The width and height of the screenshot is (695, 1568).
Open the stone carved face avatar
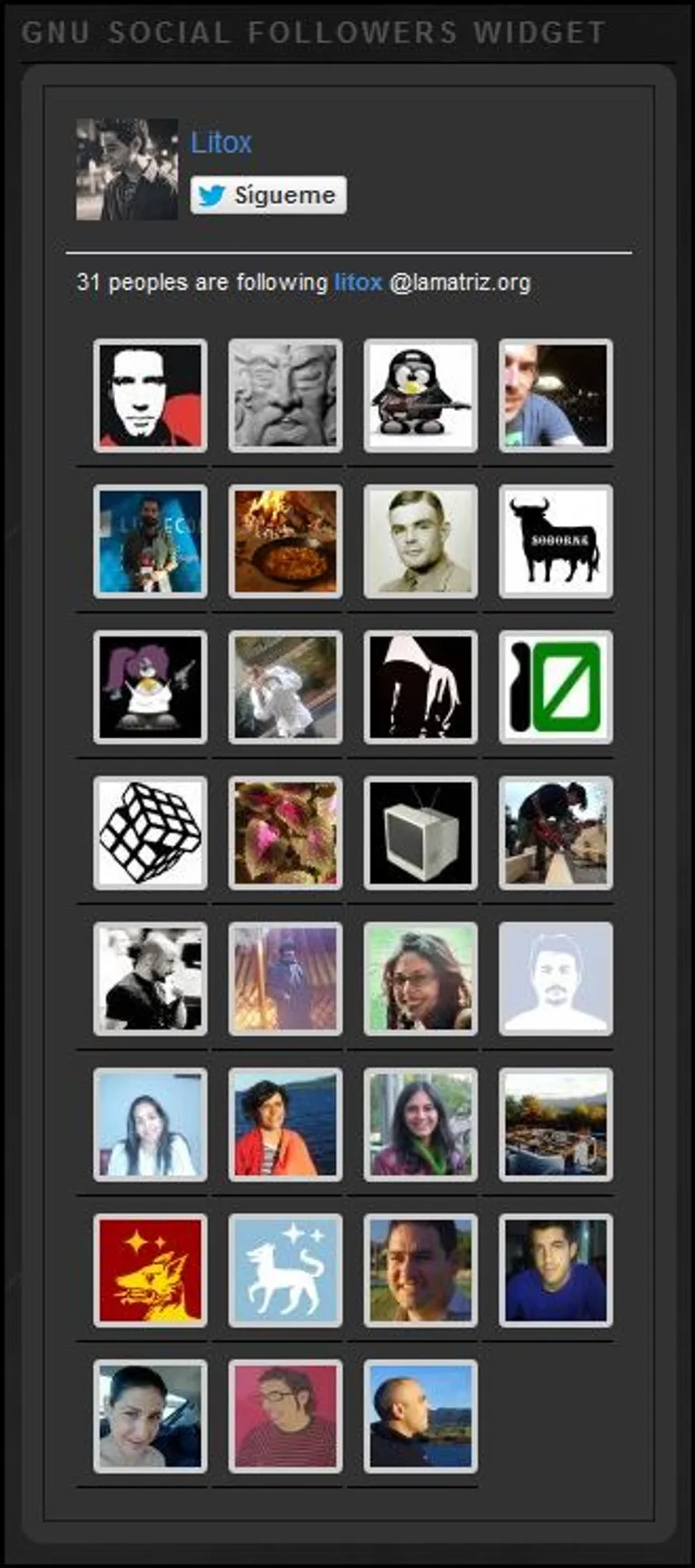point(285,396)
